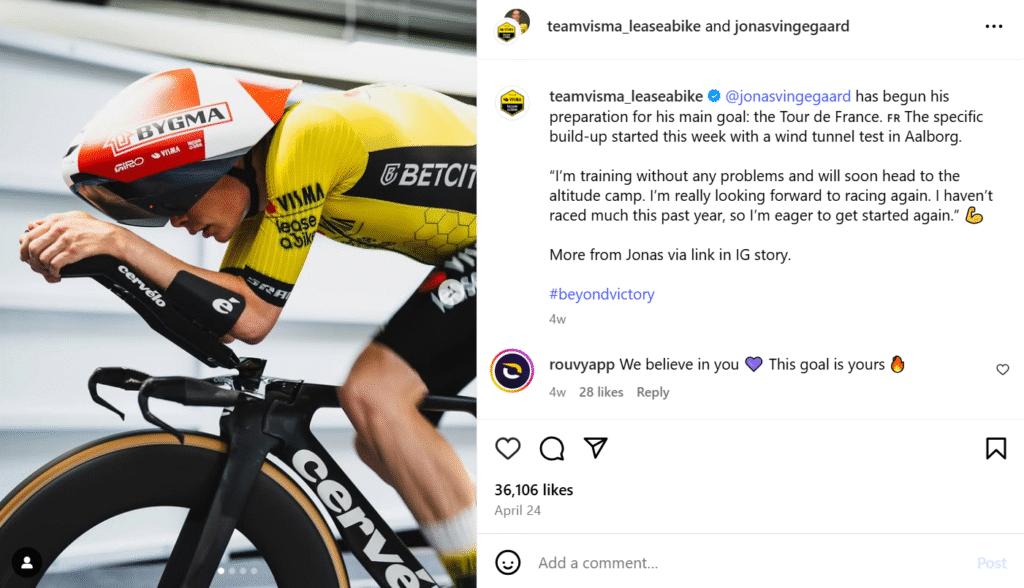Open the three-dot more options menu

(x=993, y=27)
